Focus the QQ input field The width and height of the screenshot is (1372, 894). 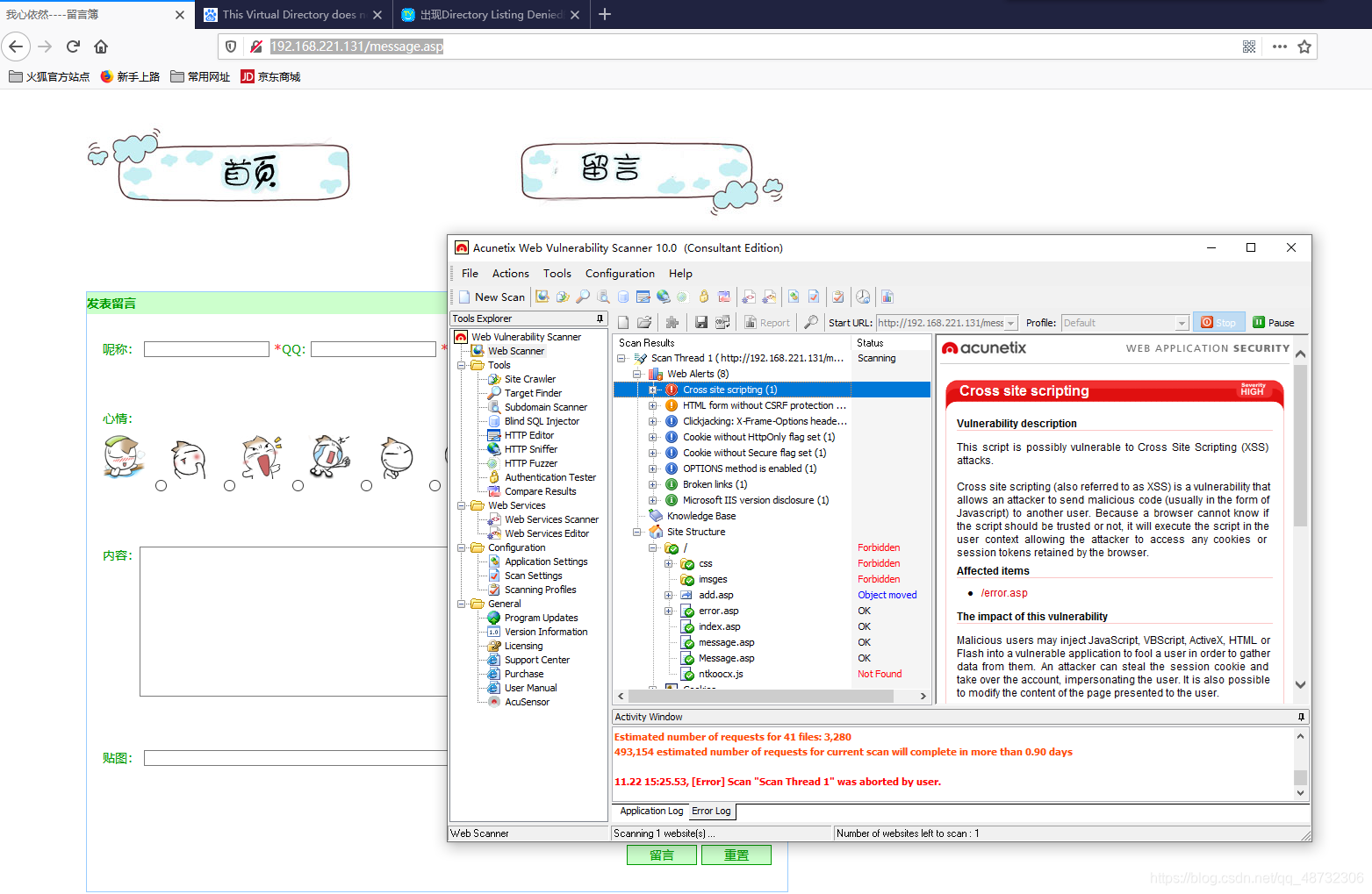[x=373, y=349]
